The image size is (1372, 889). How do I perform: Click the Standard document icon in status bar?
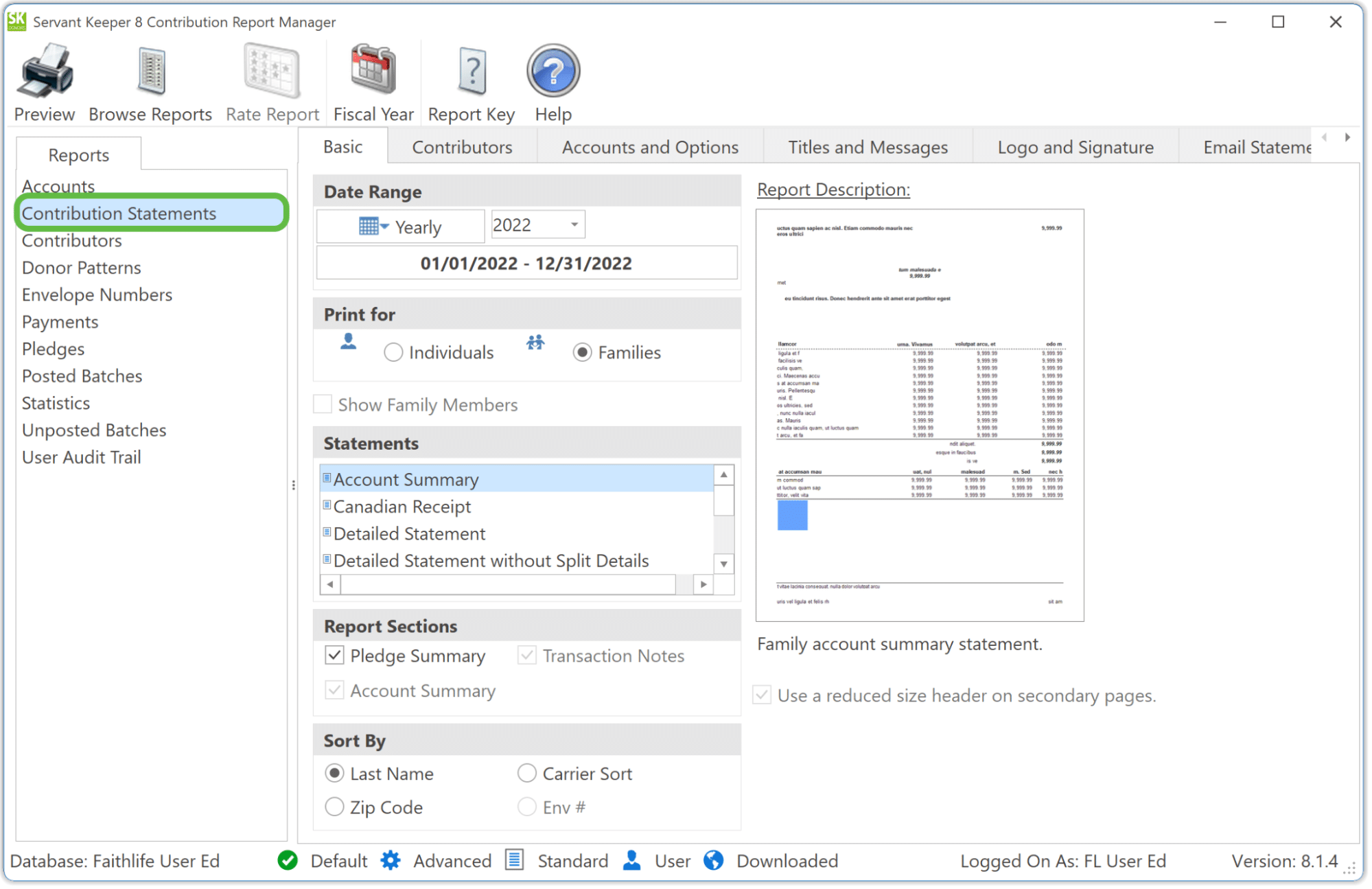514,860
